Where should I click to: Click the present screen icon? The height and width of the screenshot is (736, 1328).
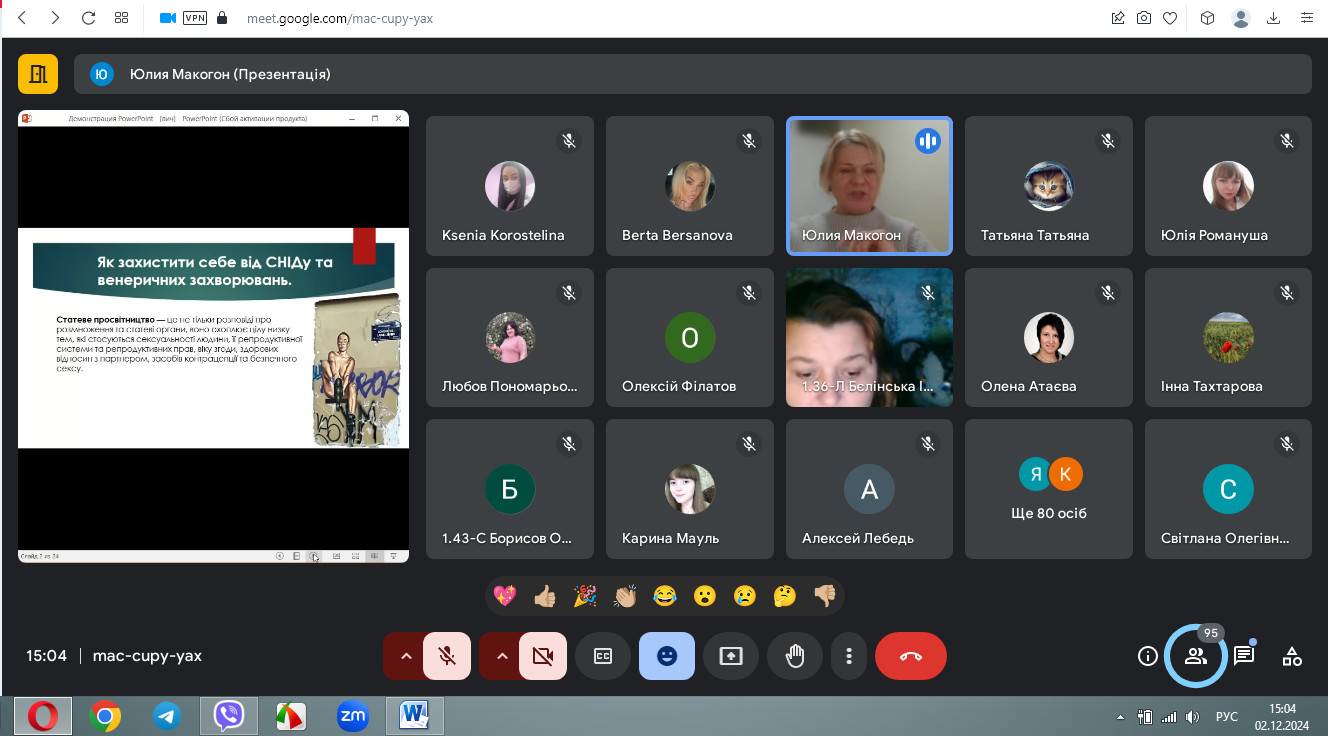(731, 656)
